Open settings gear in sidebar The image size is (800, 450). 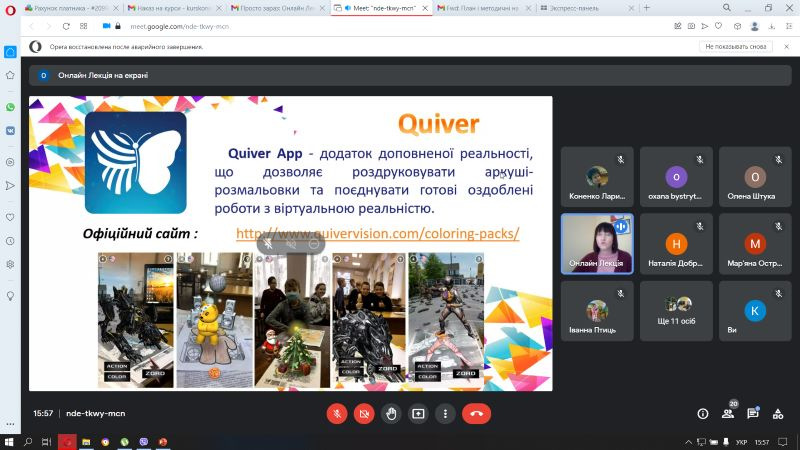(10, 264)
